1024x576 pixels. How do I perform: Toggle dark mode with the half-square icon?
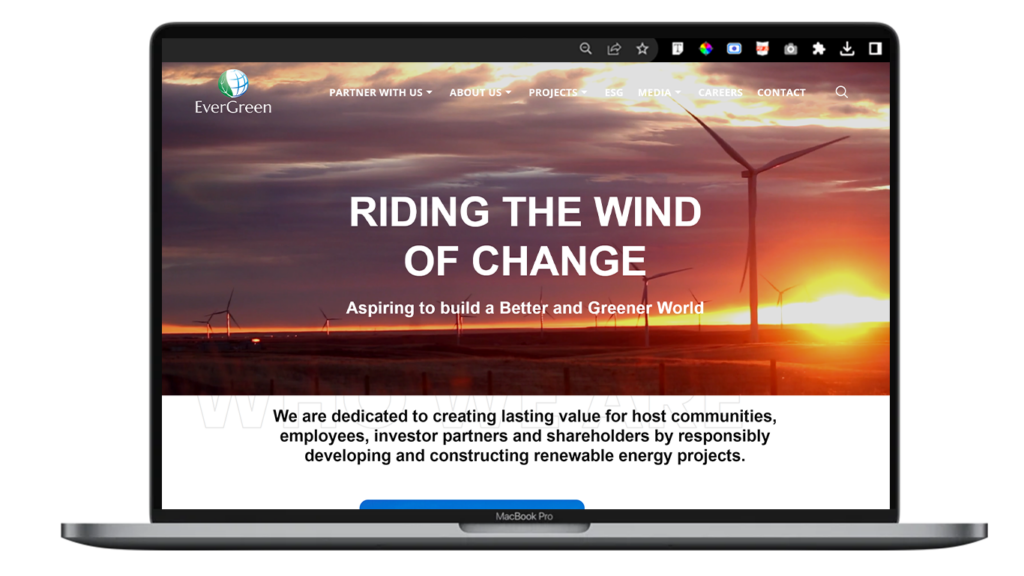(x=877, y=47)
